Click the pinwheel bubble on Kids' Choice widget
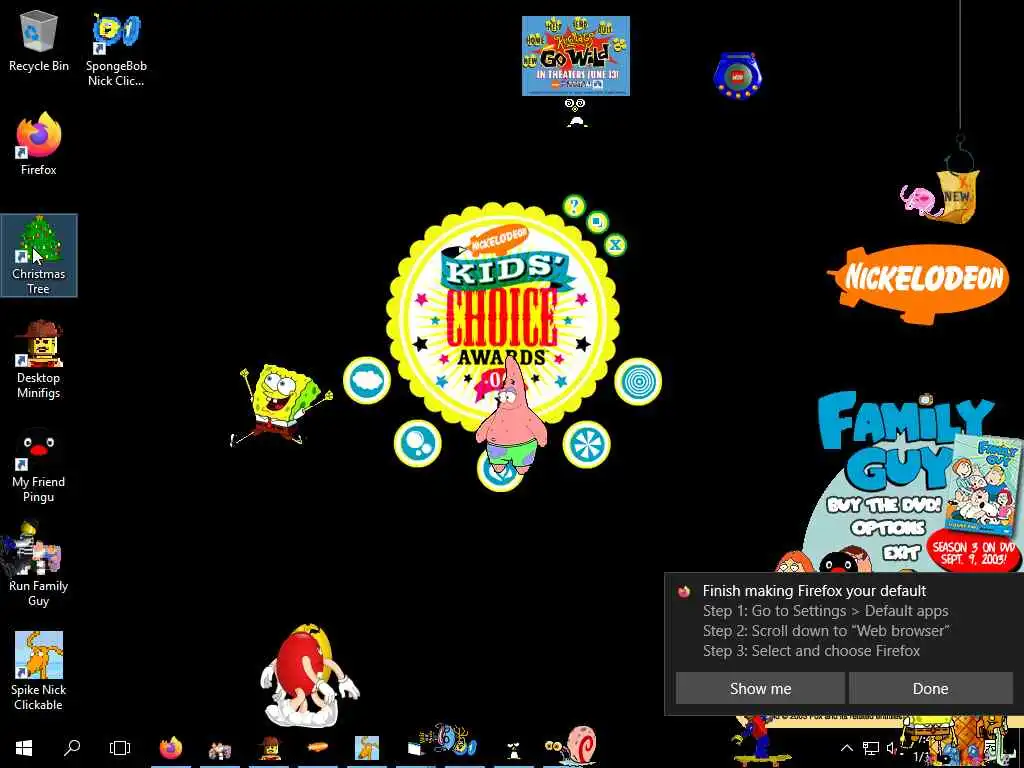 tap(586, 444)
